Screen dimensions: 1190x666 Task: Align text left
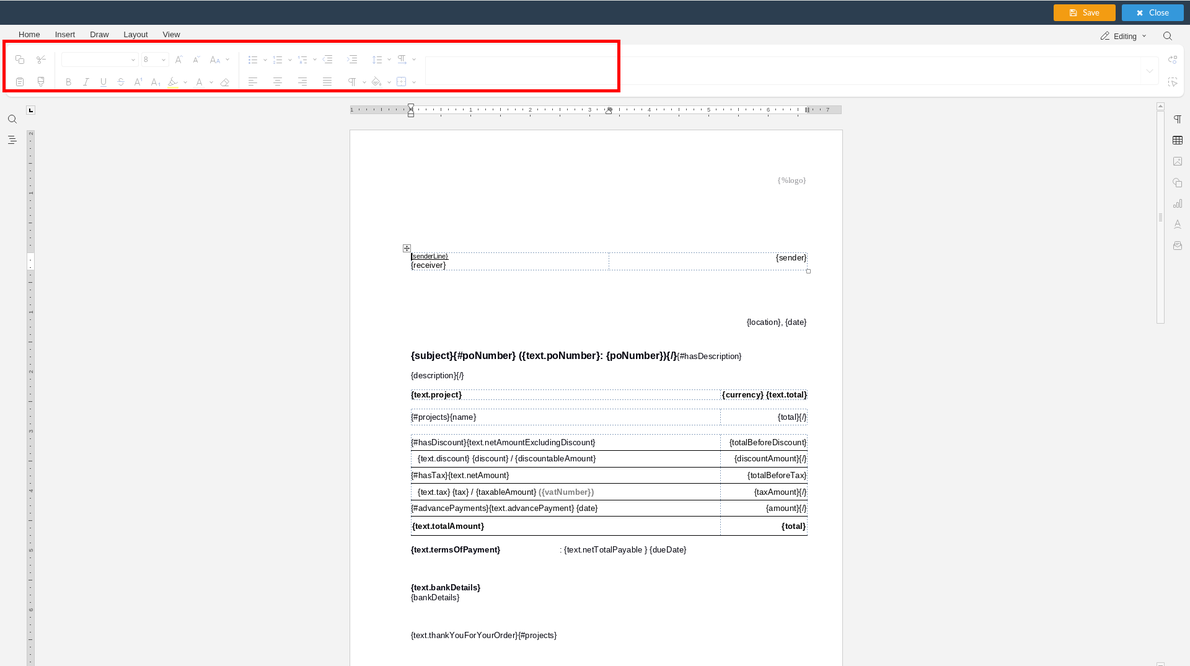point(253,82)
